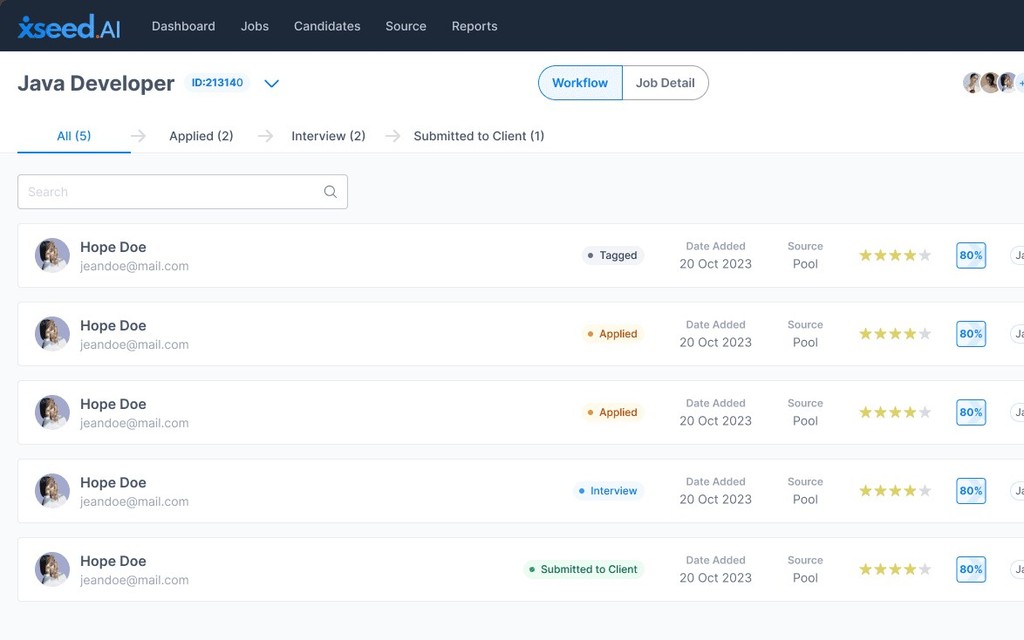This screenshot has height=640, width=1024.
Task: Open Hope Doe's avatar in the Tagged row
Action: [52, 255]
